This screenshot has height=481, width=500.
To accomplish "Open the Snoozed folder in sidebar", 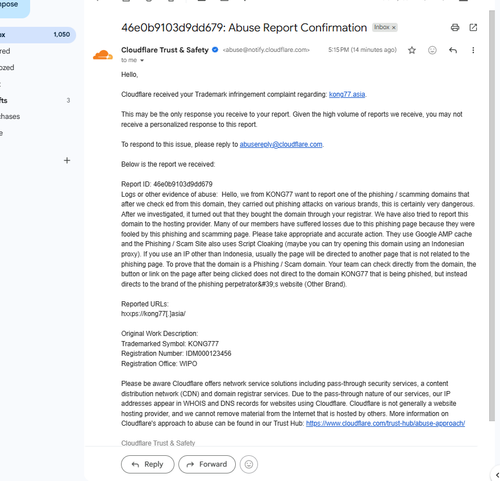I will pos(36,67).
